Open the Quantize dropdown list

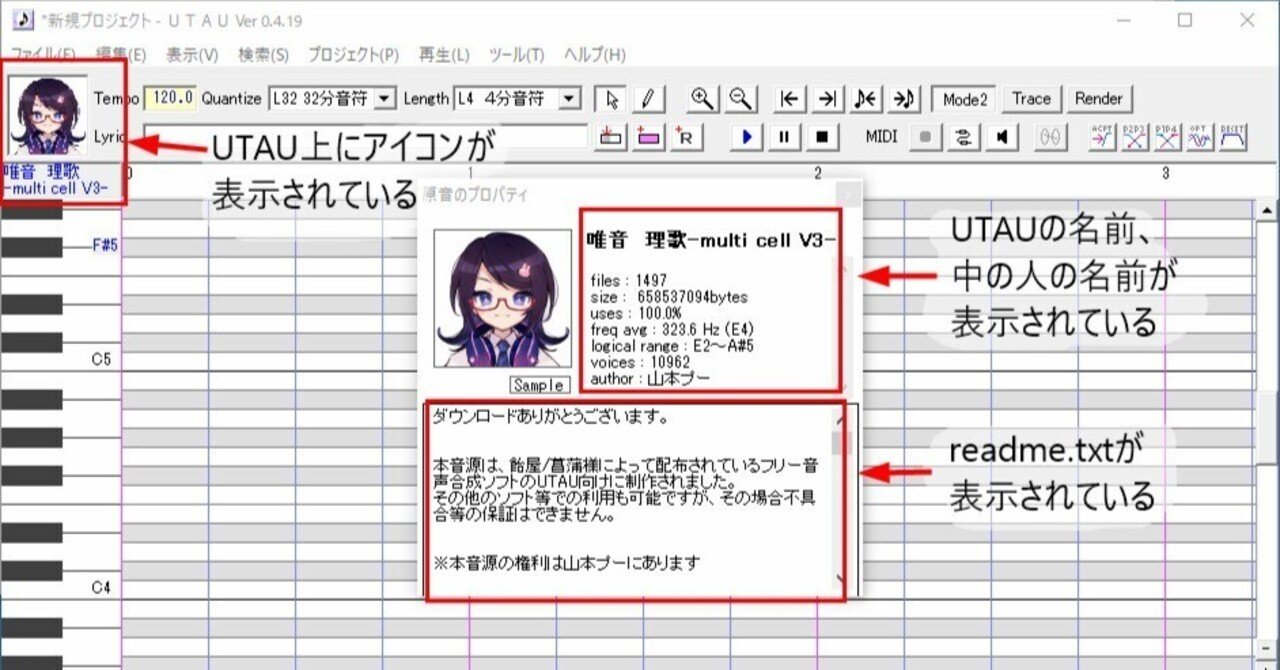click(383, 98)
